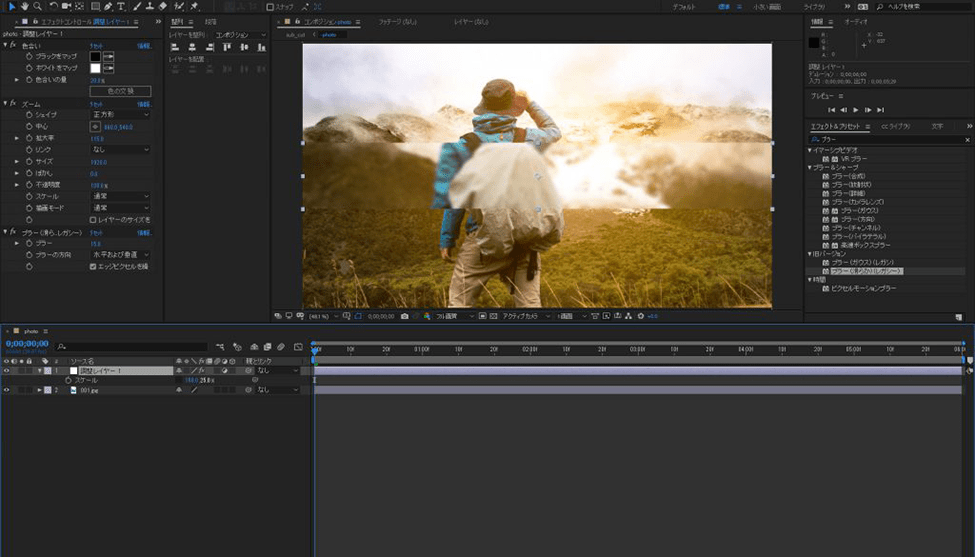Screen dimensions: 975x557
Task: Open the スケール dropdown showing 通常
Action: click(x=121, y=196)
